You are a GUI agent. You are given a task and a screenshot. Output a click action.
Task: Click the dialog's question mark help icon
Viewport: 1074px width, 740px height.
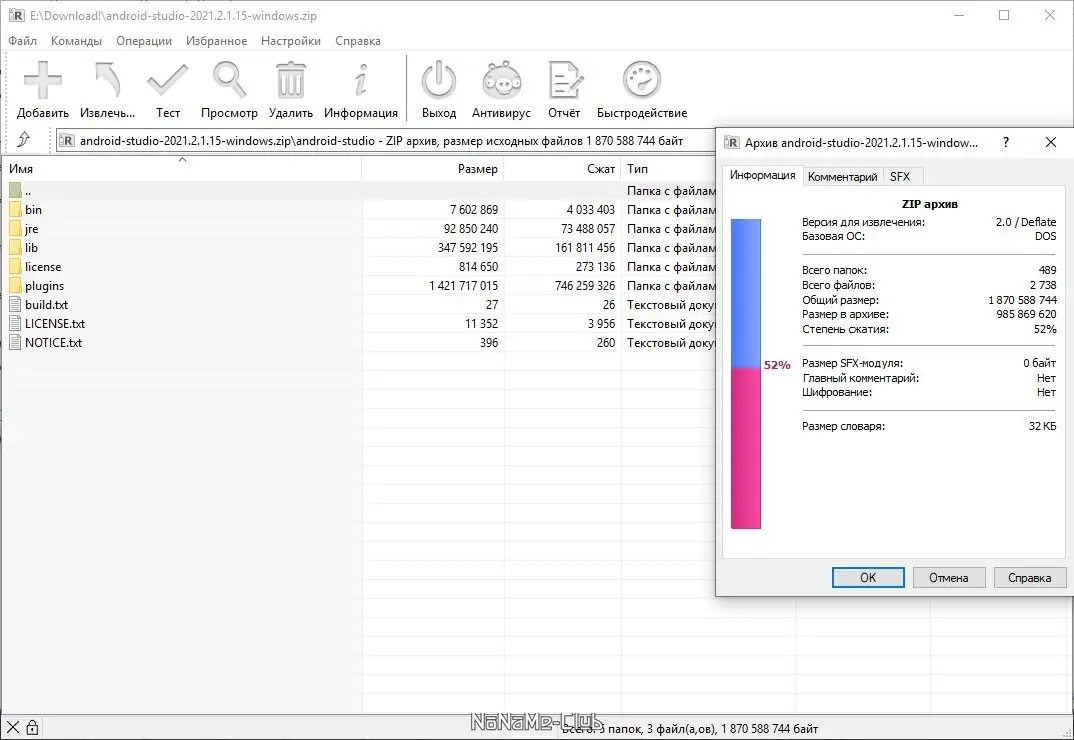click(1006, 142)
